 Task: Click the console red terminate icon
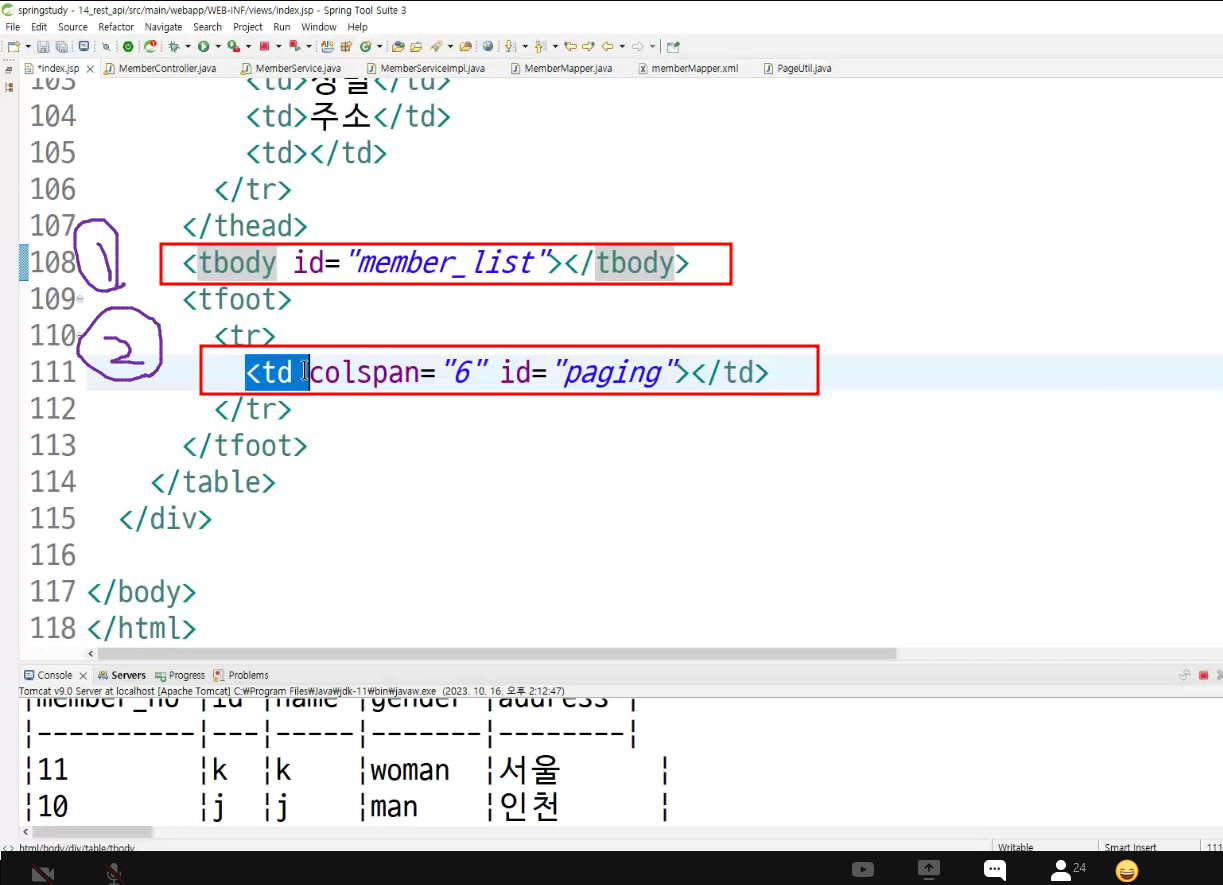[x=1203, y=675]
